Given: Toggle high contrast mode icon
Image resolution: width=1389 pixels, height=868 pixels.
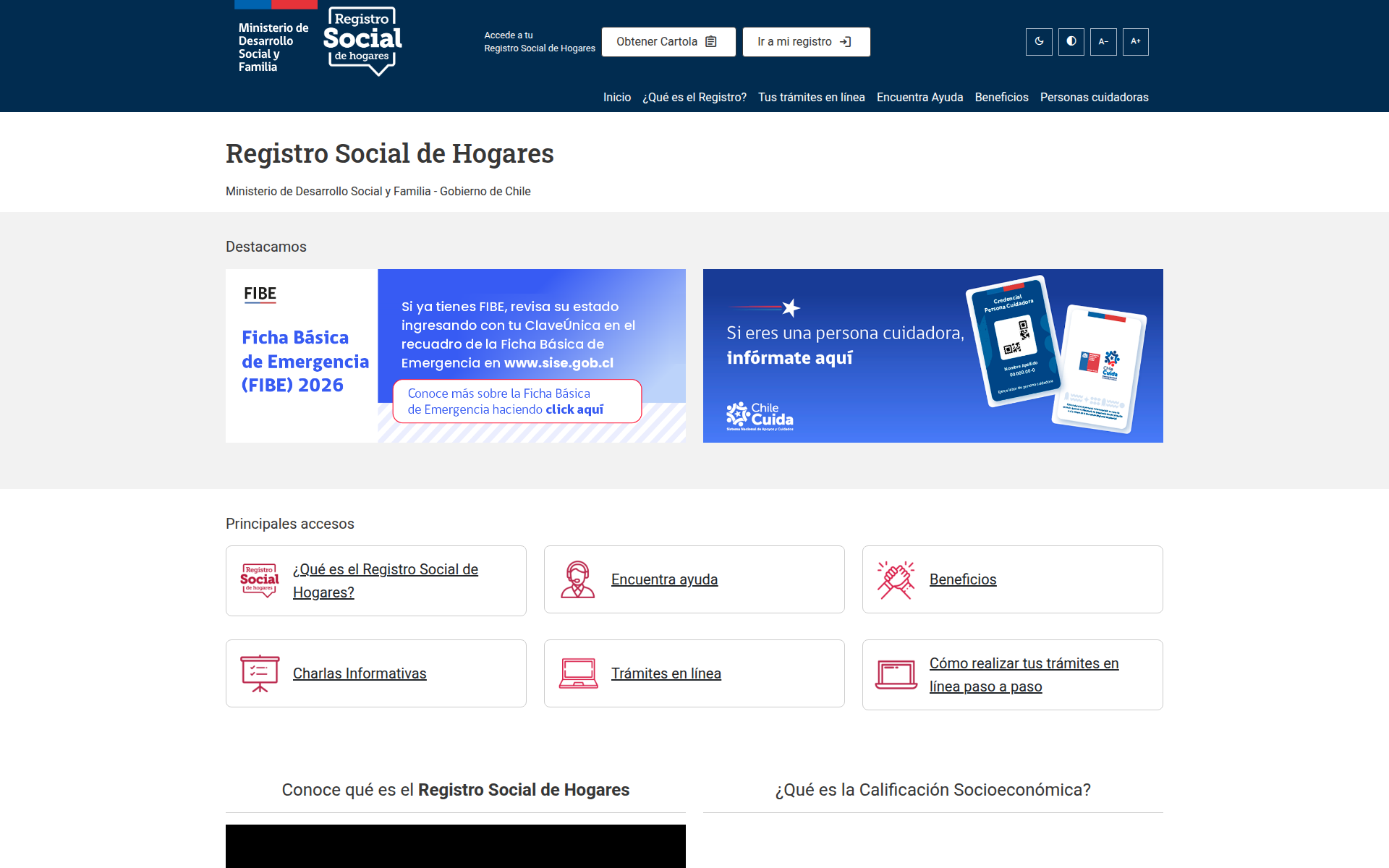Looking at the screenshot, I should click(1071, 42).
